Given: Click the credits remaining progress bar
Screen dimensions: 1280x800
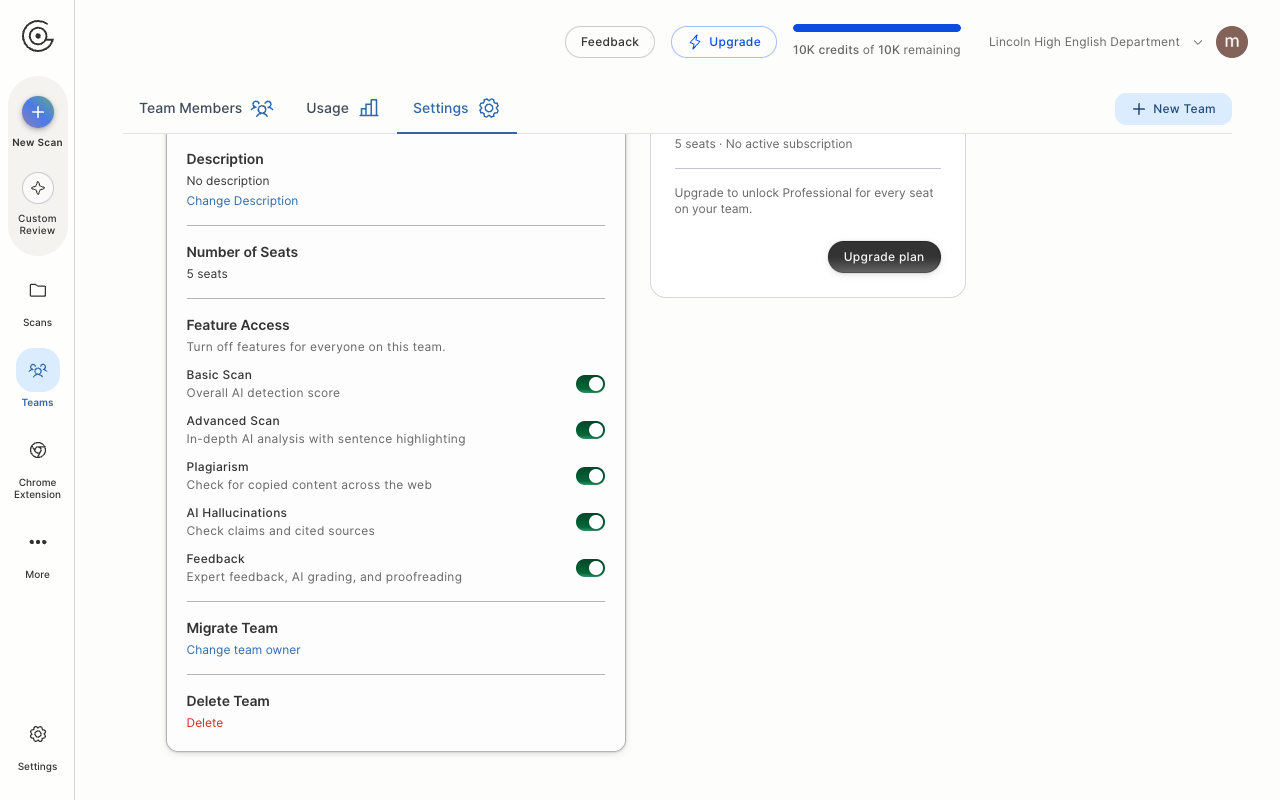Looking at the screenshot, I should click(x=877, y=28).
